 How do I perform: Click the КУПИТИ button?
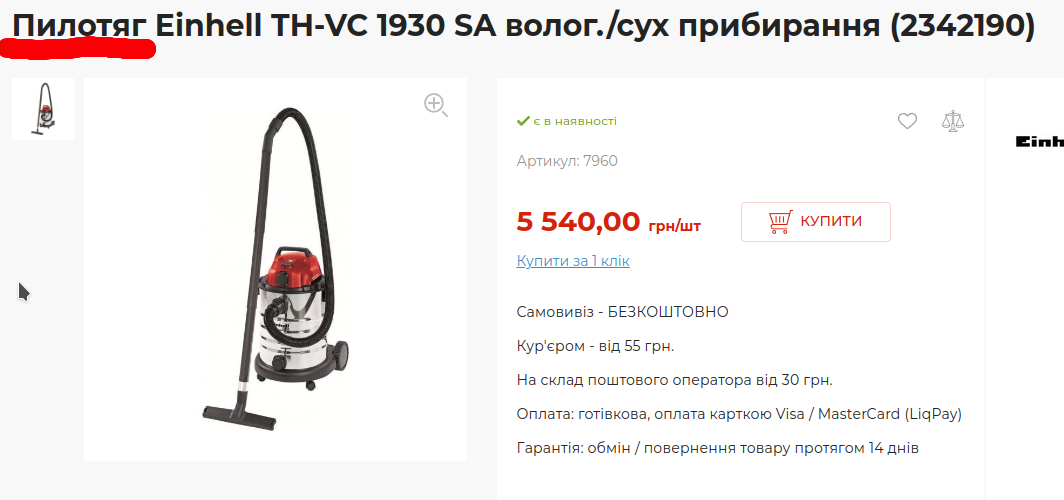tap(816, 222)
